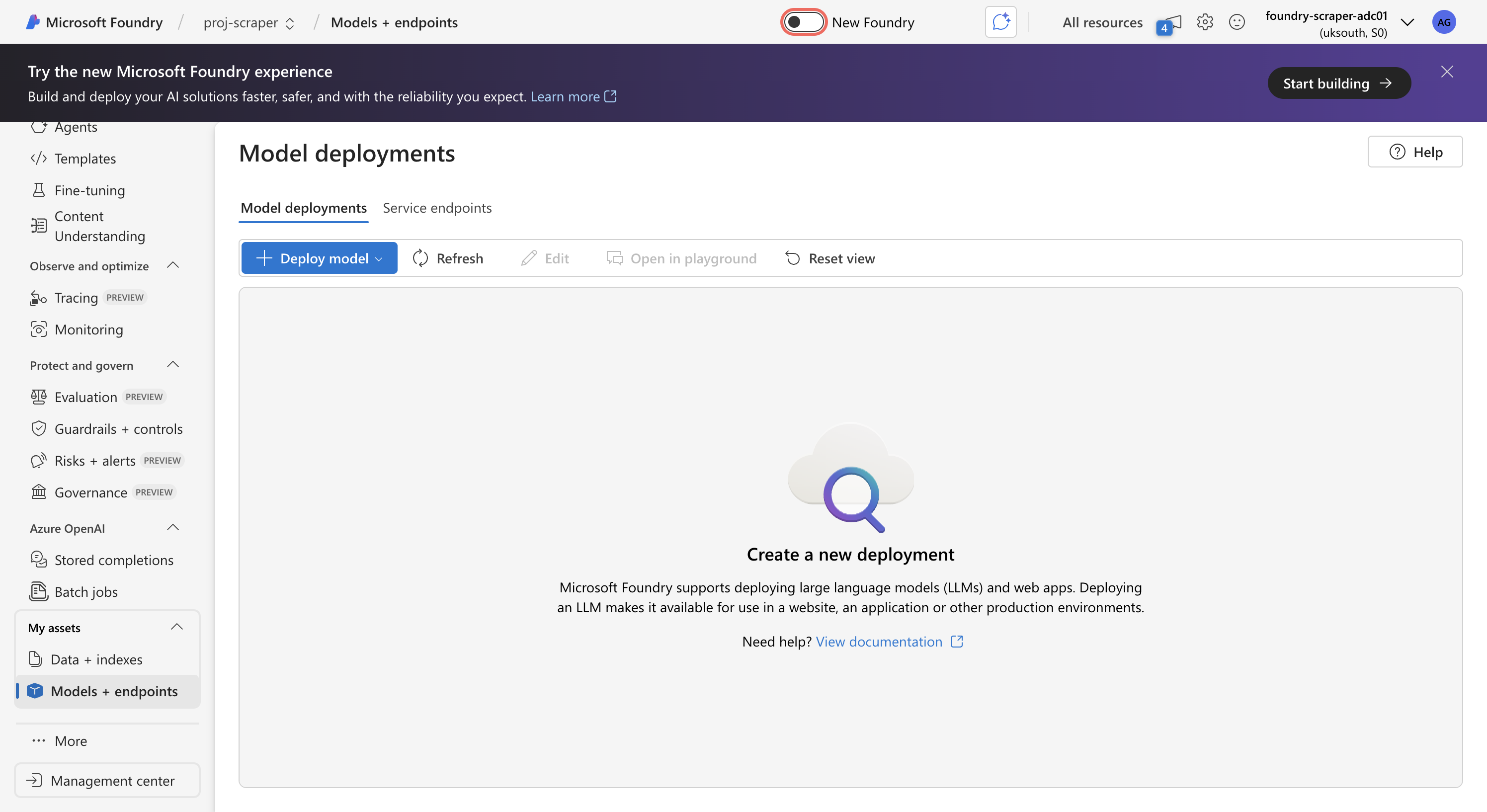Click the Monitoring icon in sidebar
Screen dimensions: 1487x812
[39, 329]
